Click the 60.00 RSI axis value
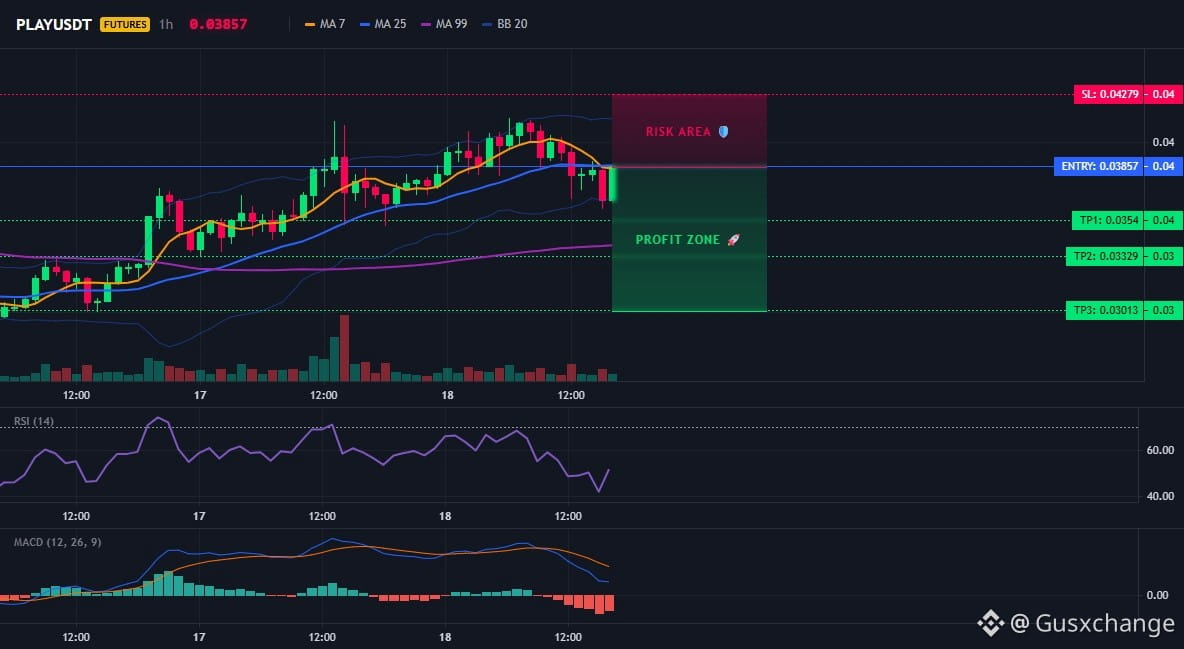1184x649 pixels. pyautogui.click(x=1160, y=450)
